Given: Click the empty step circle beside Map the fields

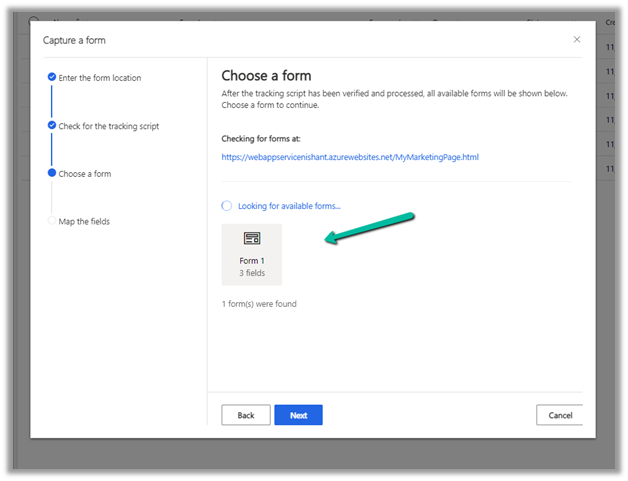Looking at the screenshot, I should coord(52,221).
